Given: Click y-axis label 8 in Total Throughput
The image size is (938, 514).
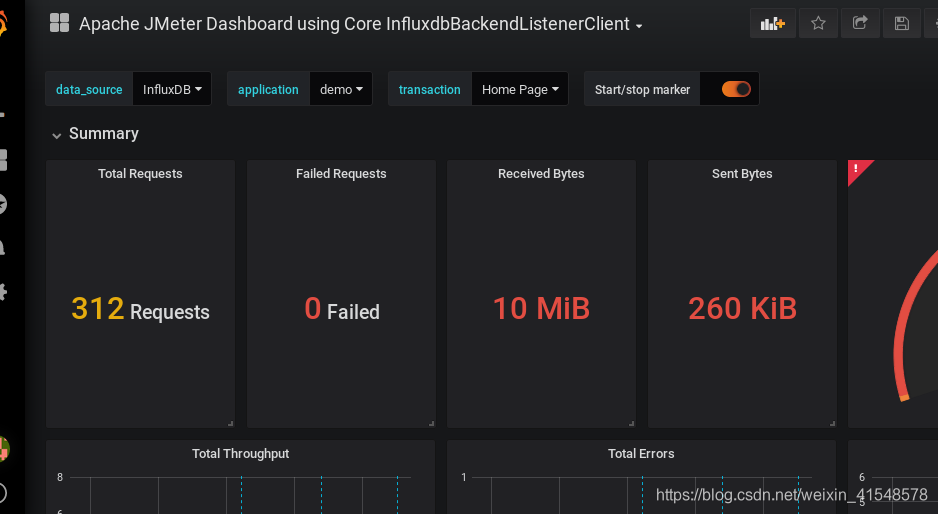Looking at the screenshot, I should [x=60, y=477].
